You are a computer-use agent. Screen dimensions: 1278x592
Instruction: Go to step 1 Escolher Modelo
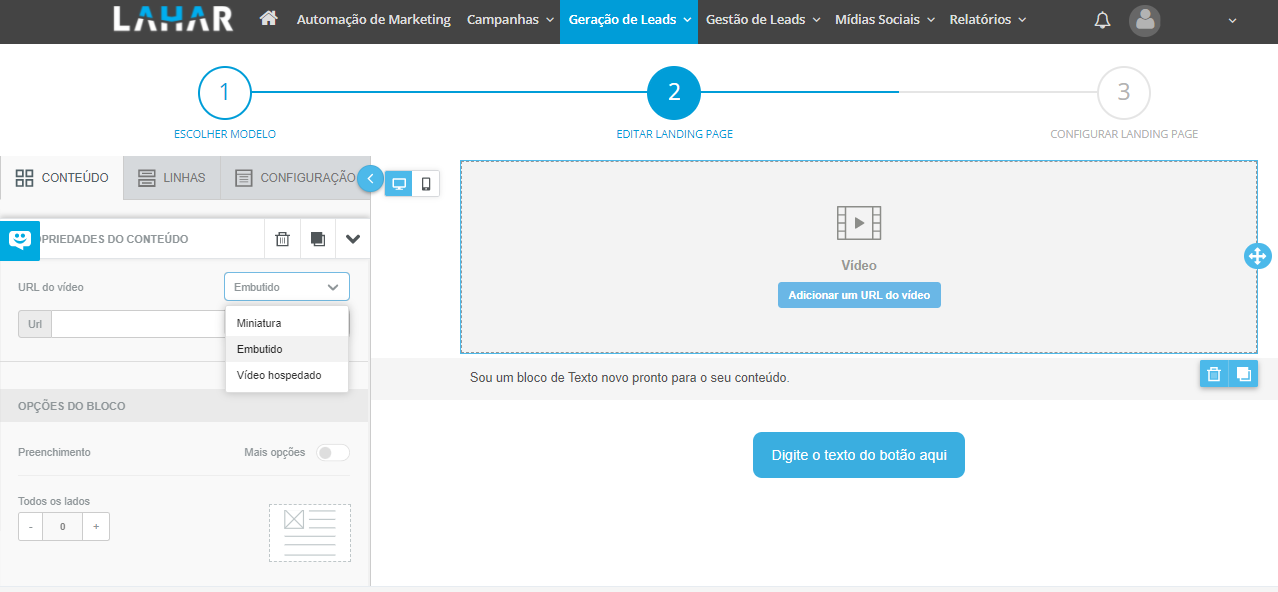tap(225, 93)
